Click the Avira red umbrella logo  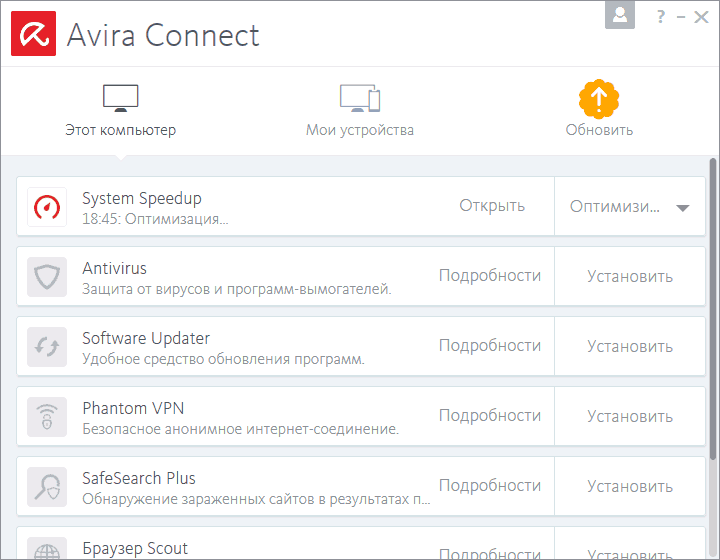point(34,34)
